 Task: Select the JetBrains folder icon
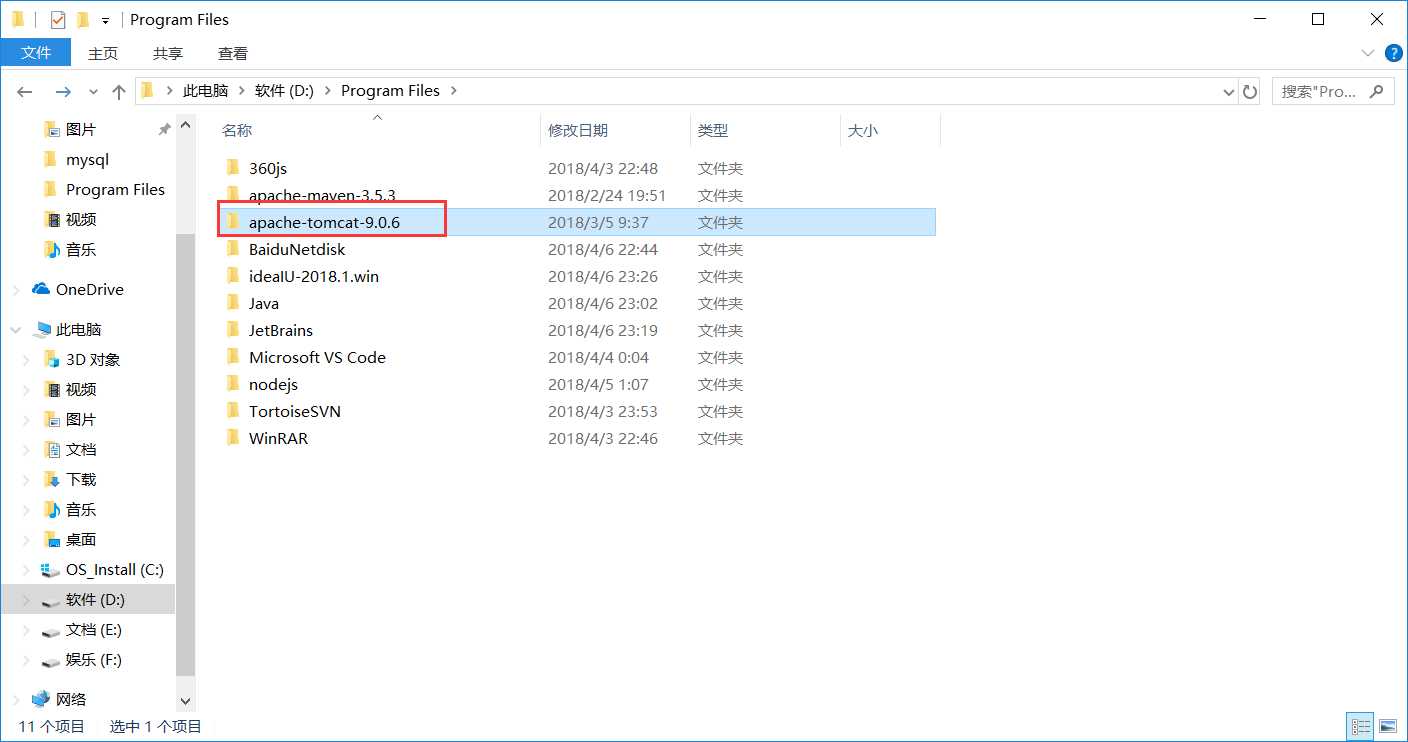233,330
